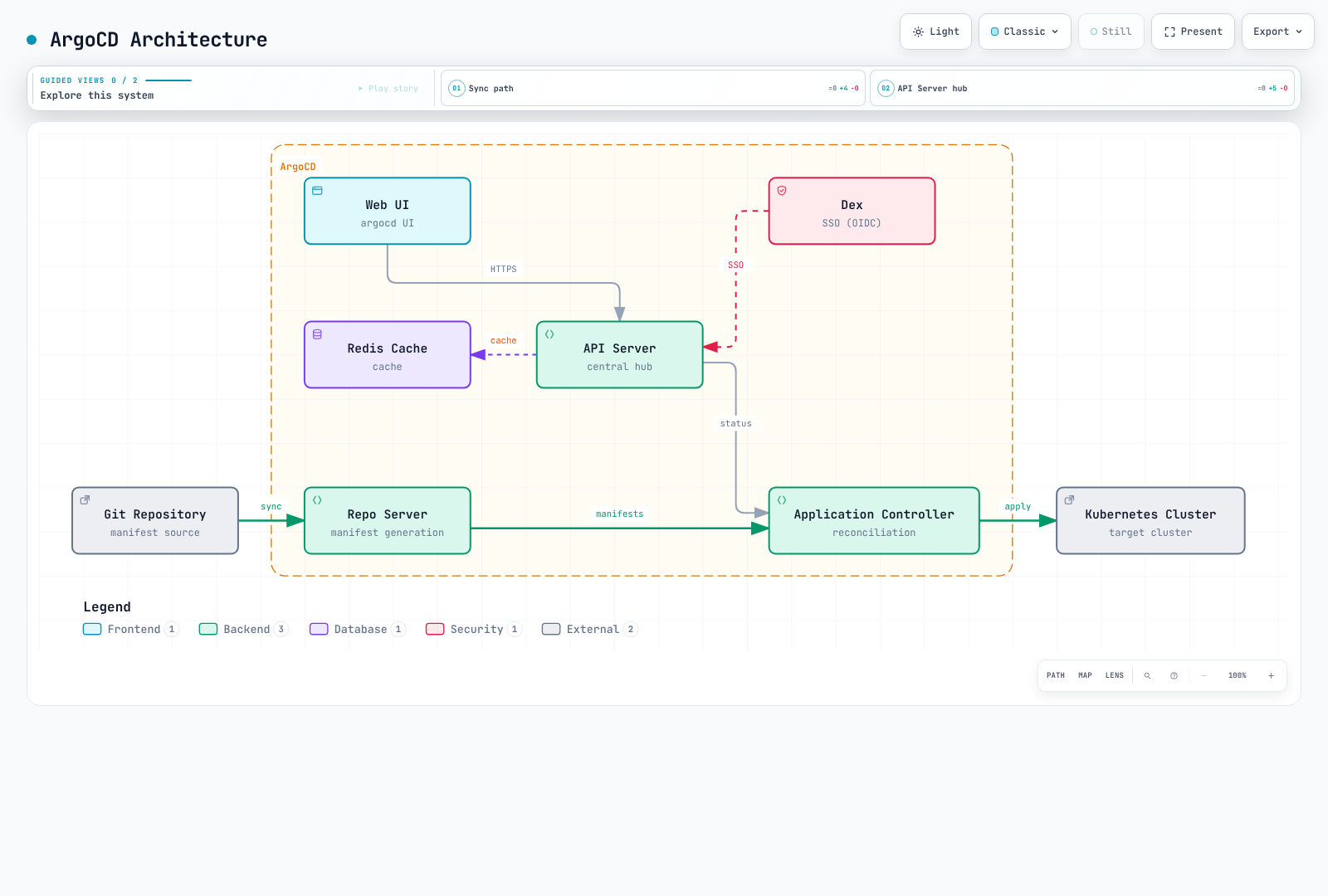This screenshot has width=1328, height=896.
Task: Click the External count badge 2
Action: point(631,629)
